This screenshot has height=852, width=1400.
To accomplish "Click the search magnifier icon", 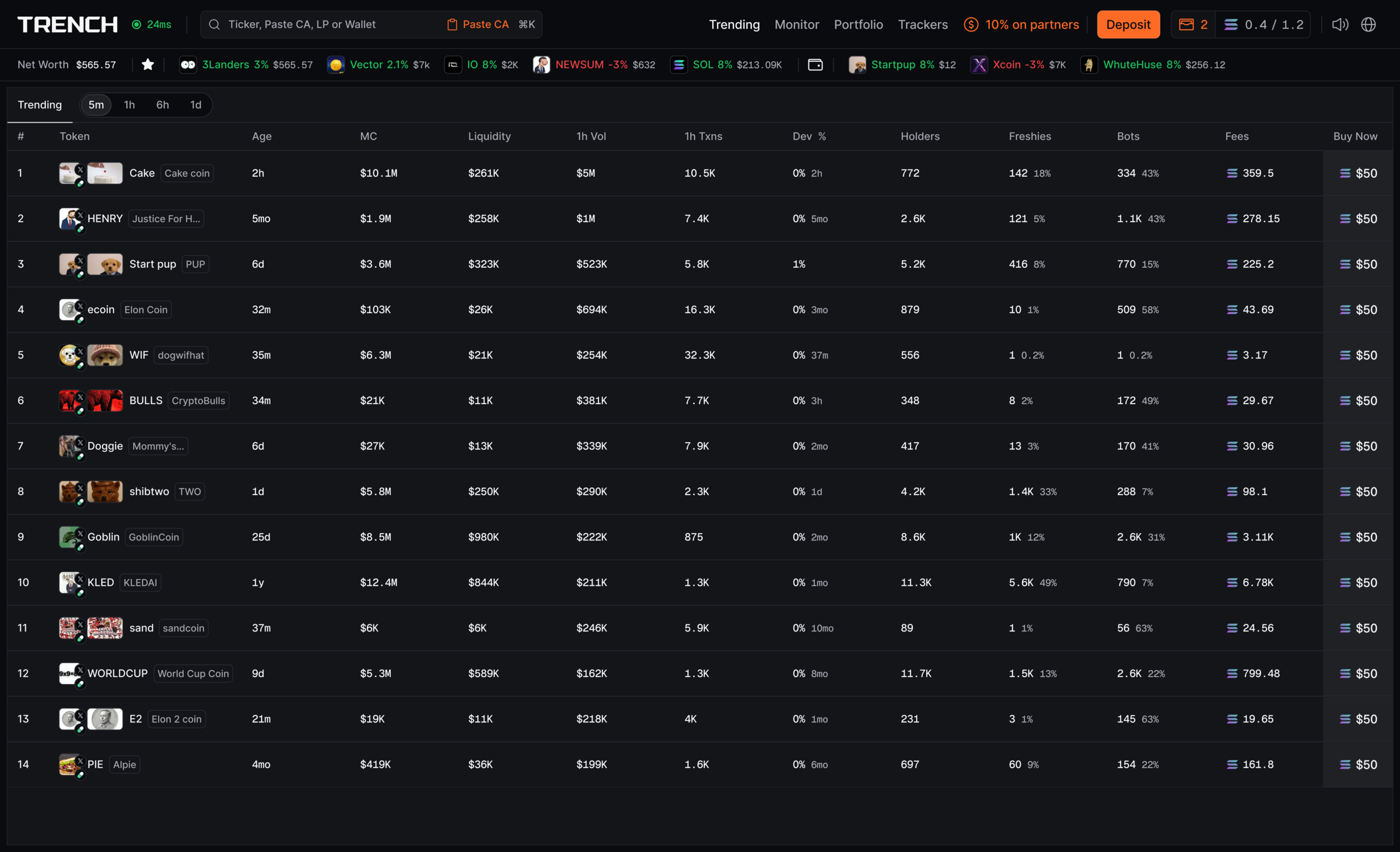I will coord(214,24).
